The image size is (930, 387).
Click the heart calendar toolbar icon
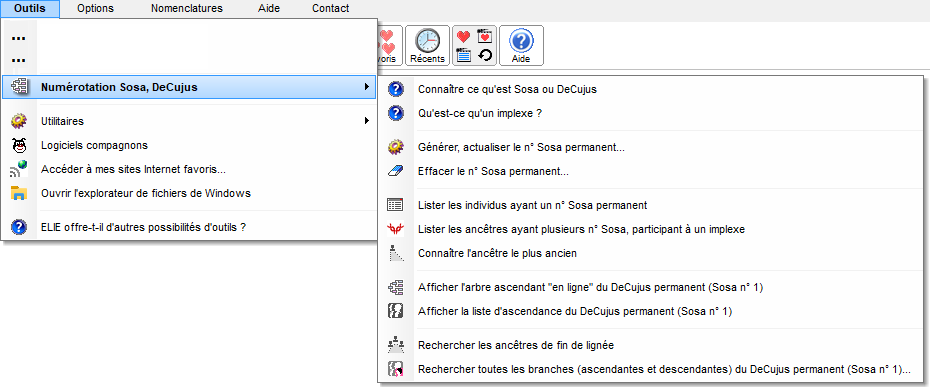[485, 37]
